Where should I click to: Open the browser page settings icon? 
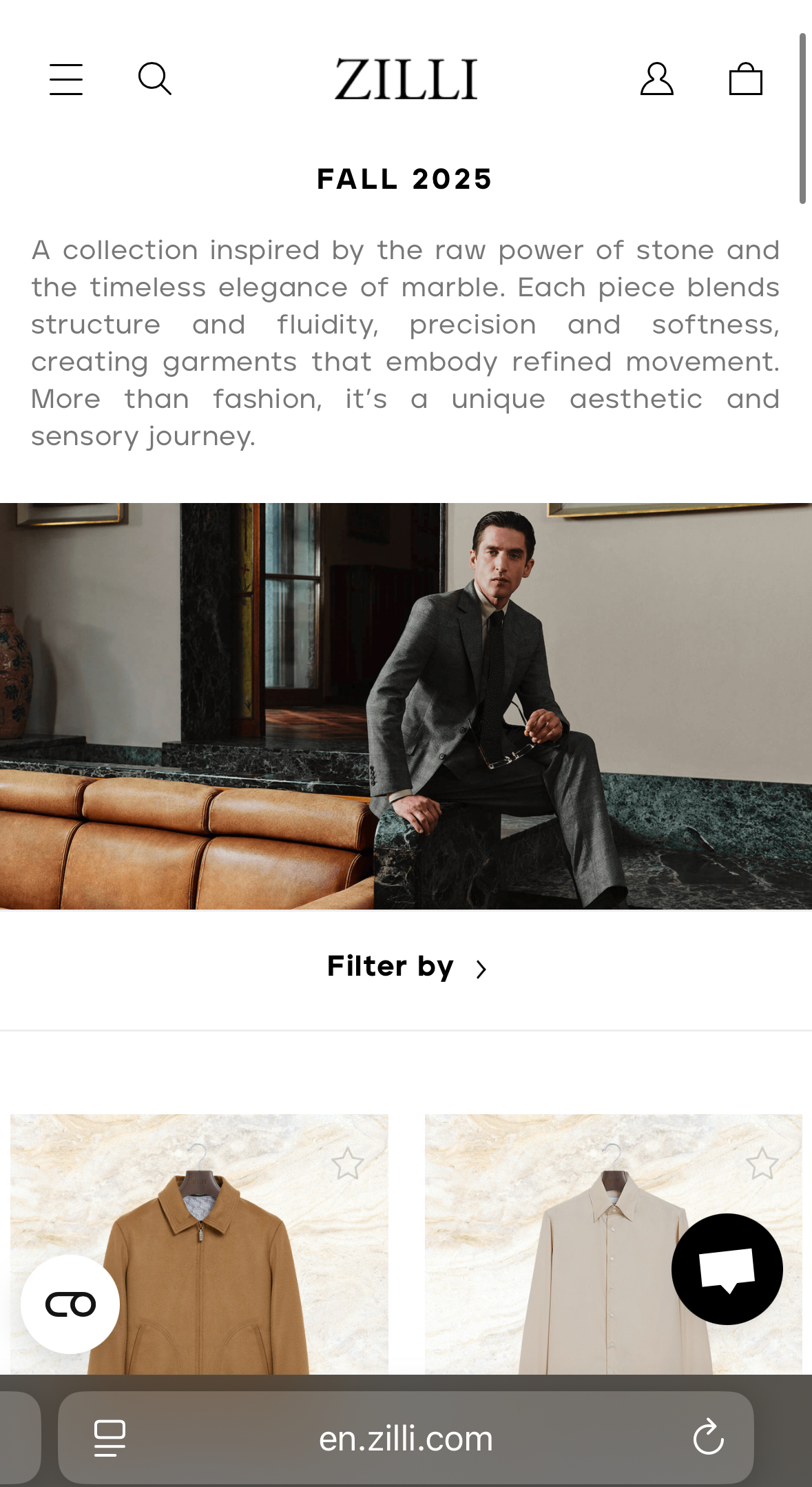(110, 1438)
